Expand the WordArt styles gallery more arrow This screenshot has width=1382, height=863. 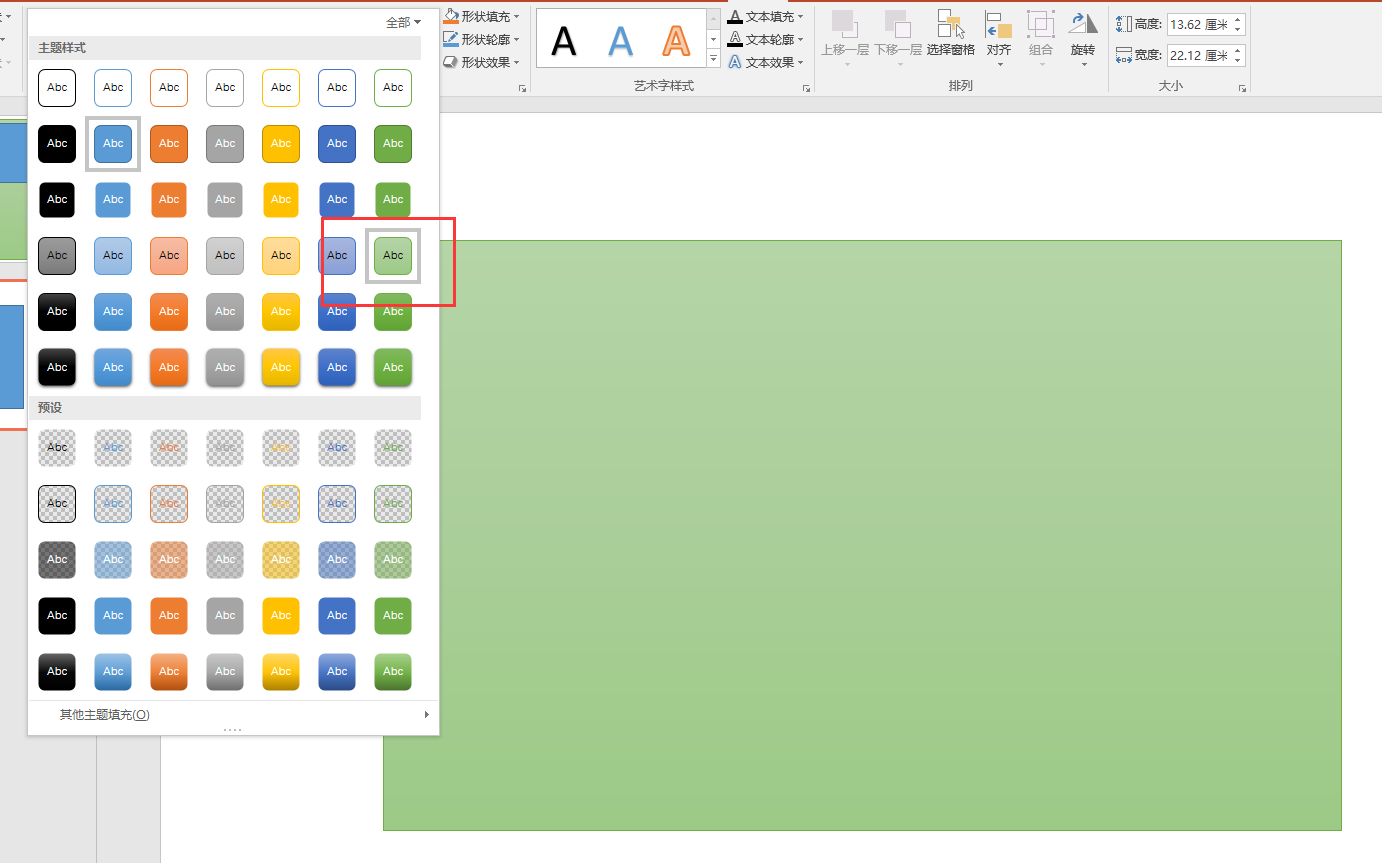(x=713, y=59)
